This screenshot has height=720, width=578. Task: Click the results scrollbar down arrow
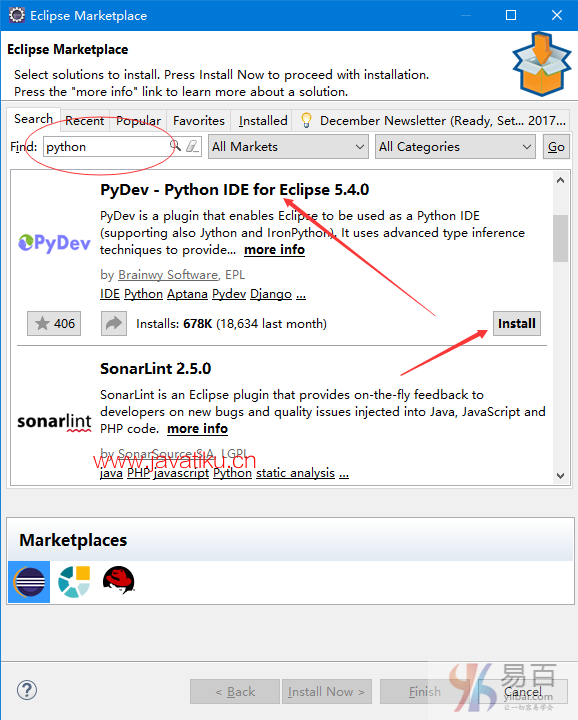pyautogui.click(x=560, y=476)
